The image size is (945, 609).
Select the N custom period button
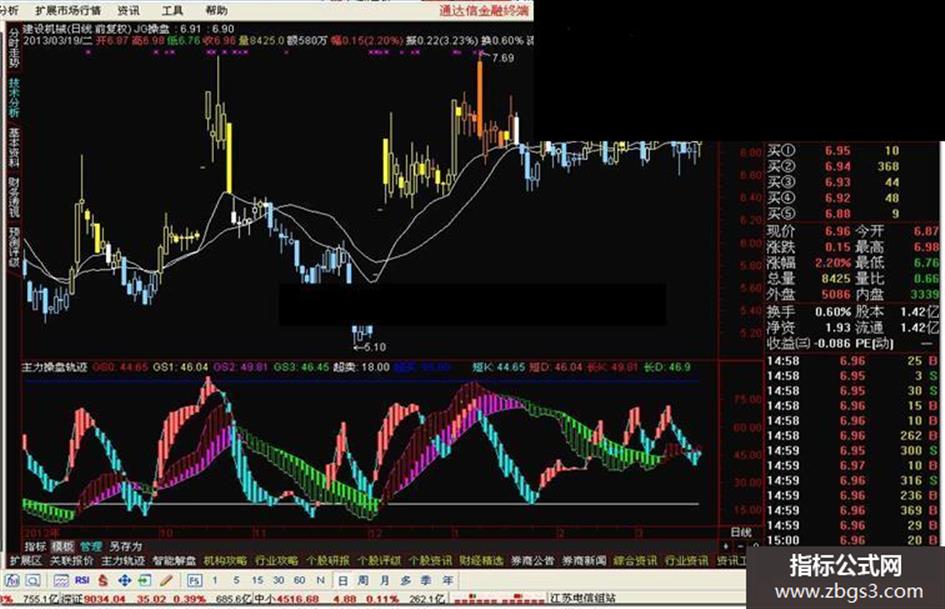tap(321, 580)
